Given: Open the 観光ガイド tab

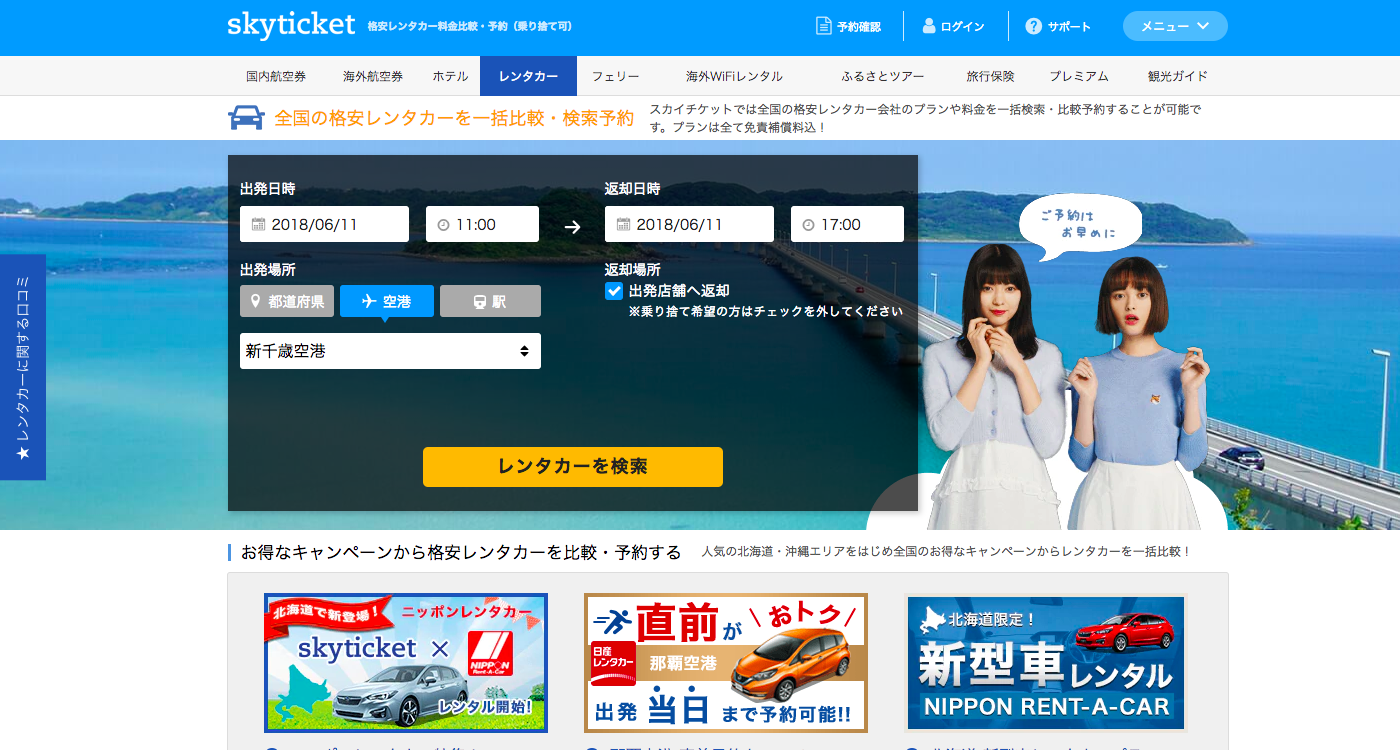Looking at the screenshot, I should (x=1178, y=76).
